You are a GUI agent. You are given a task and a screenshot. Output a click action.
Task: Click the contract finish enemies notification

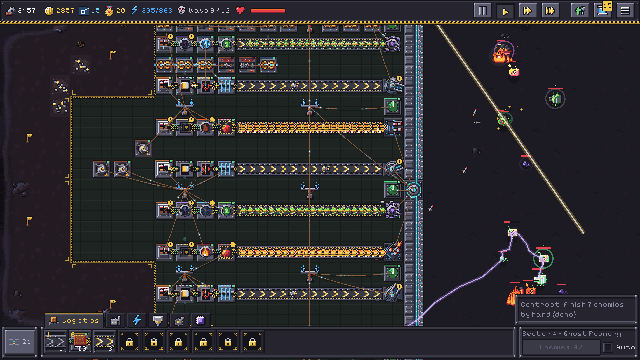click(x=576, y=310)
